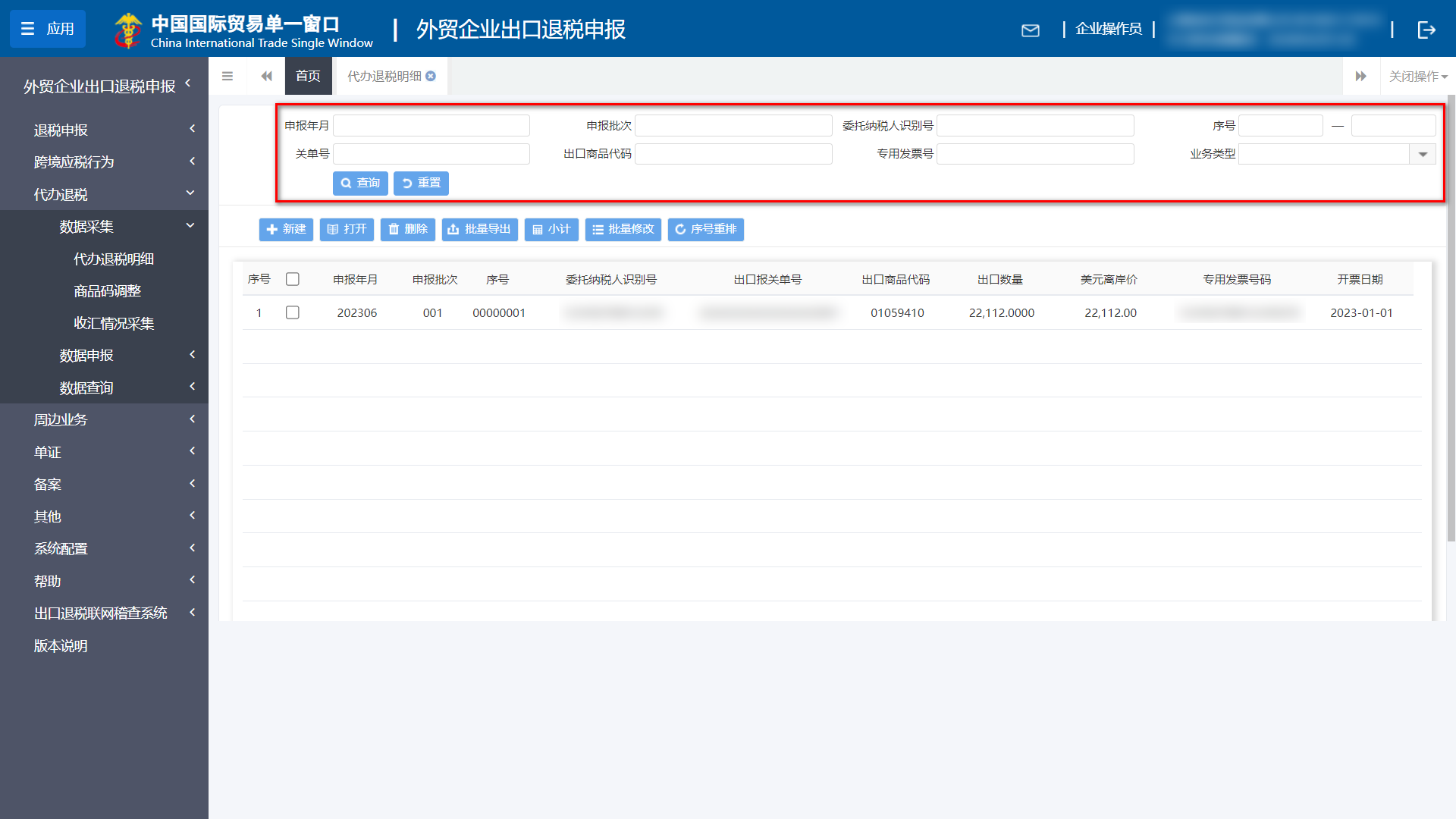Viewport: 1456px width, 819px height.
Task: Check the select-all checkbox in table header
Action: tap(292, 279)
